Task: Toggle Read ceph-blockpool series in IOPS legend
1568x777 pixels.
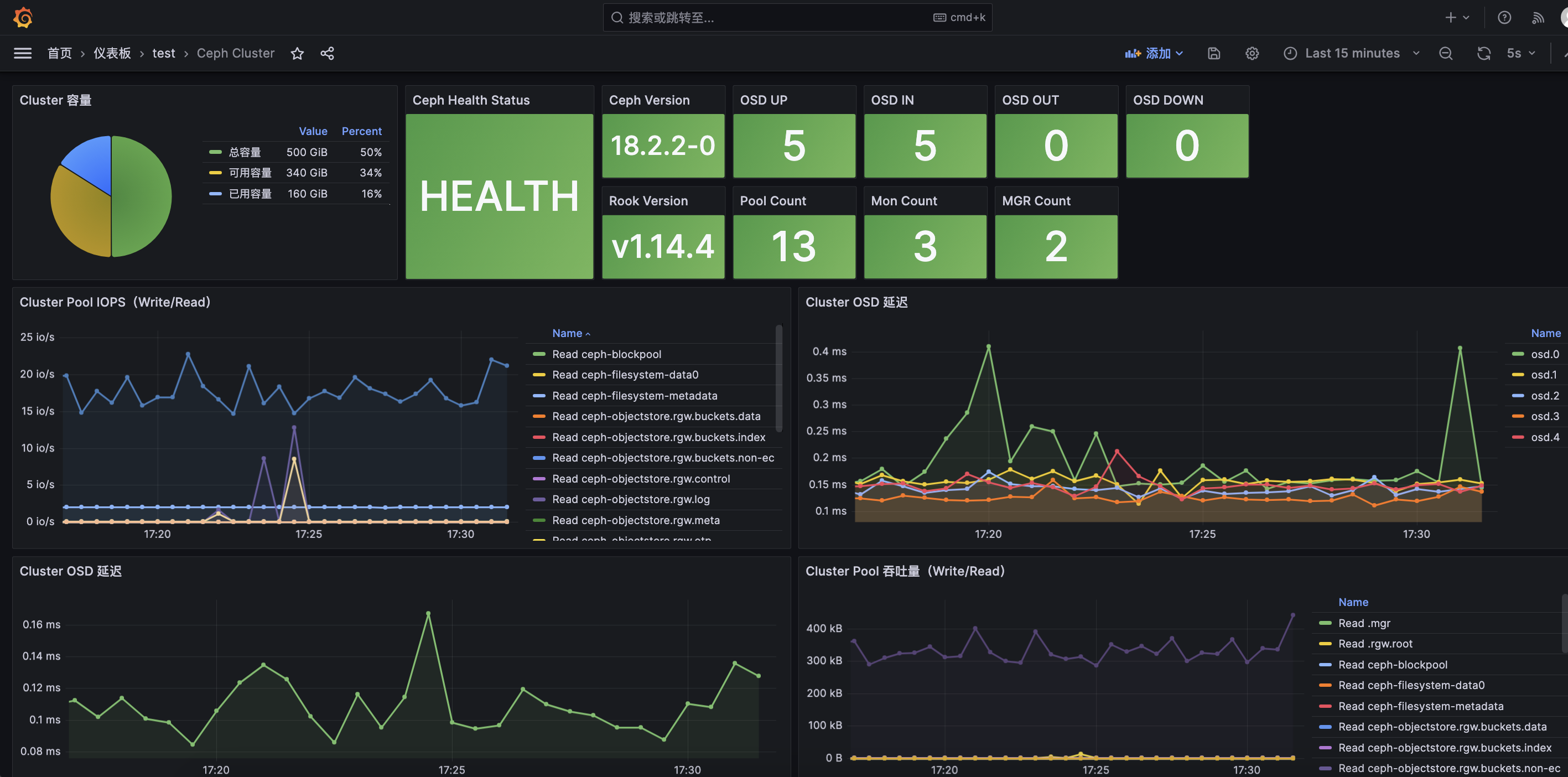Action: 606,354
